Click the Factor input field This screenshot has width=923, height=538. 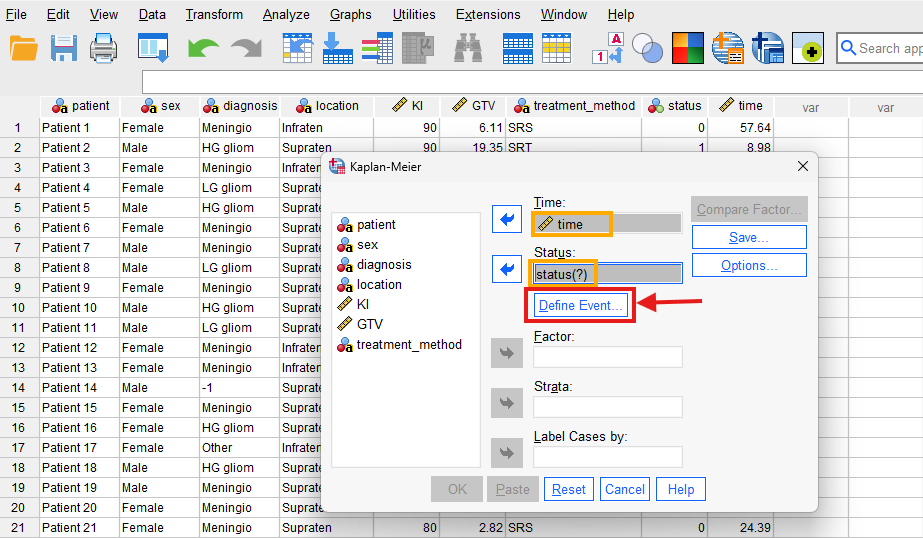click(x=607, y=357)
